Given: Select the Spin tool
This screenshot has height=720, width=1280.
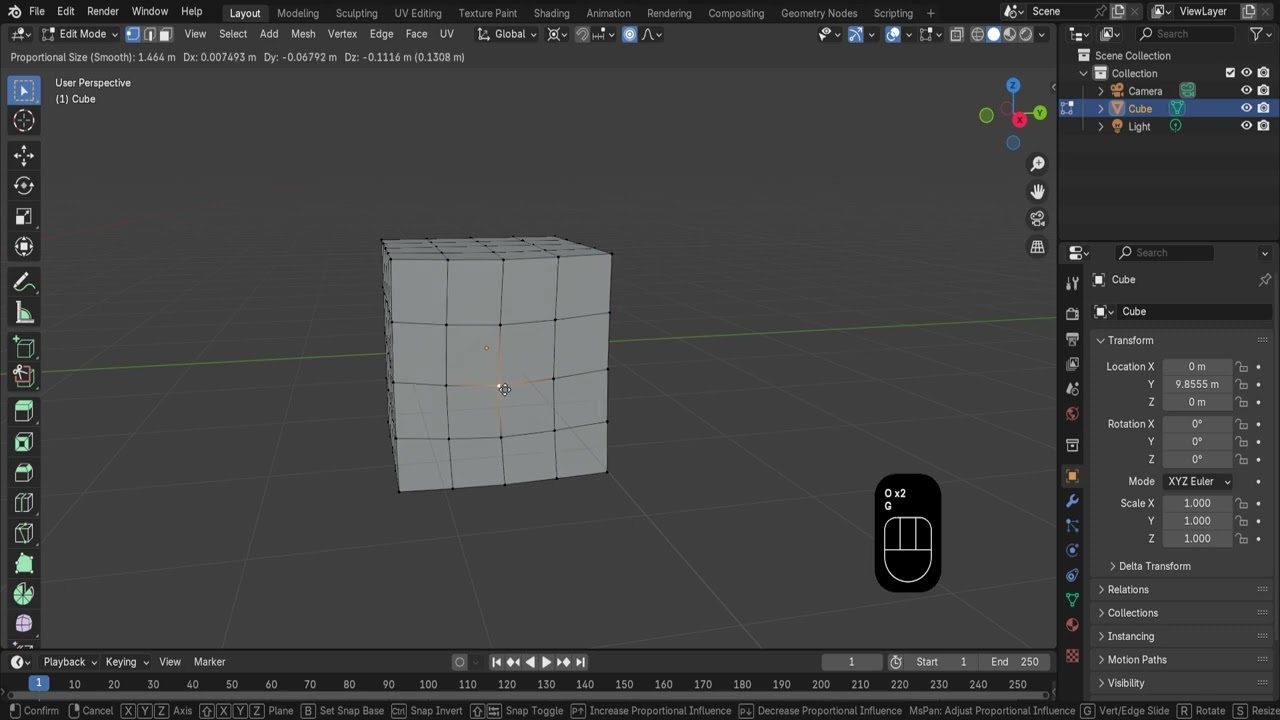Looking at the screenshot, I should tap(24, 594).
